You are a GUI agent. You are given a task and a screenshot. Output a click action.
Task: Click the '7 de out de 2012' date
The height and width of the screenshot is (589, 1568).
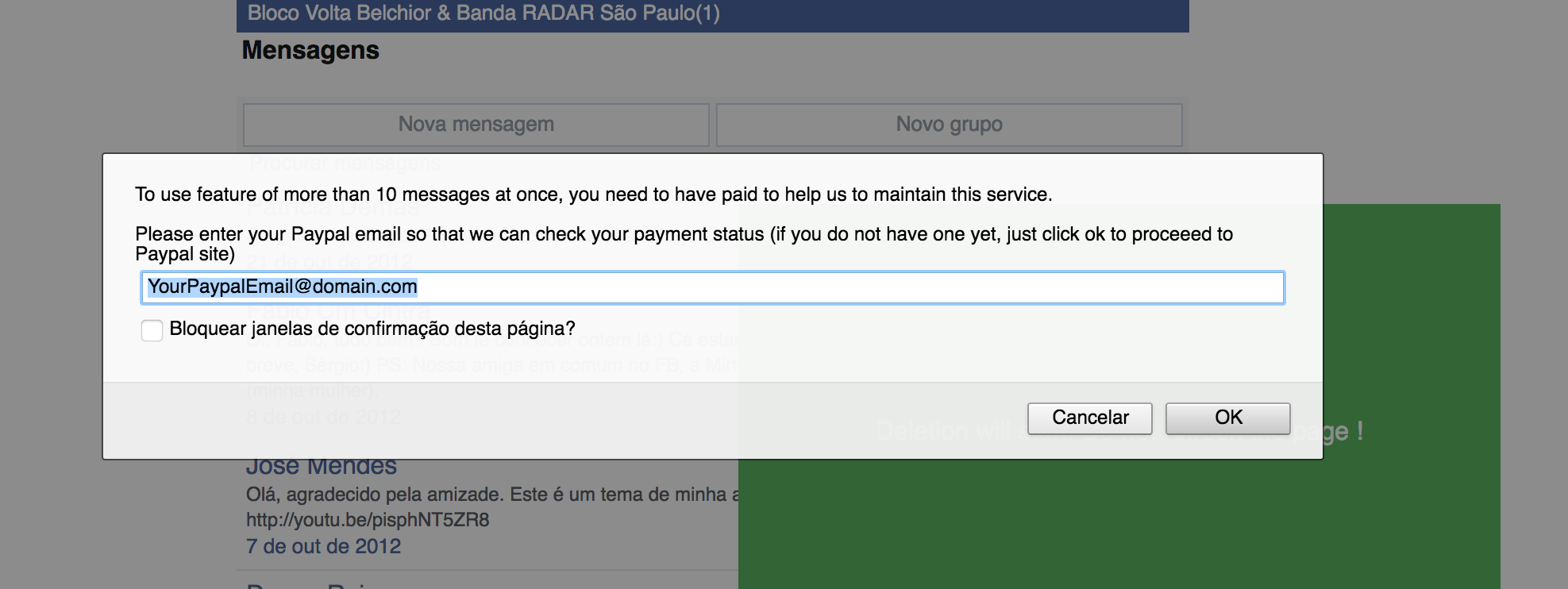click(x=323, y=546)
